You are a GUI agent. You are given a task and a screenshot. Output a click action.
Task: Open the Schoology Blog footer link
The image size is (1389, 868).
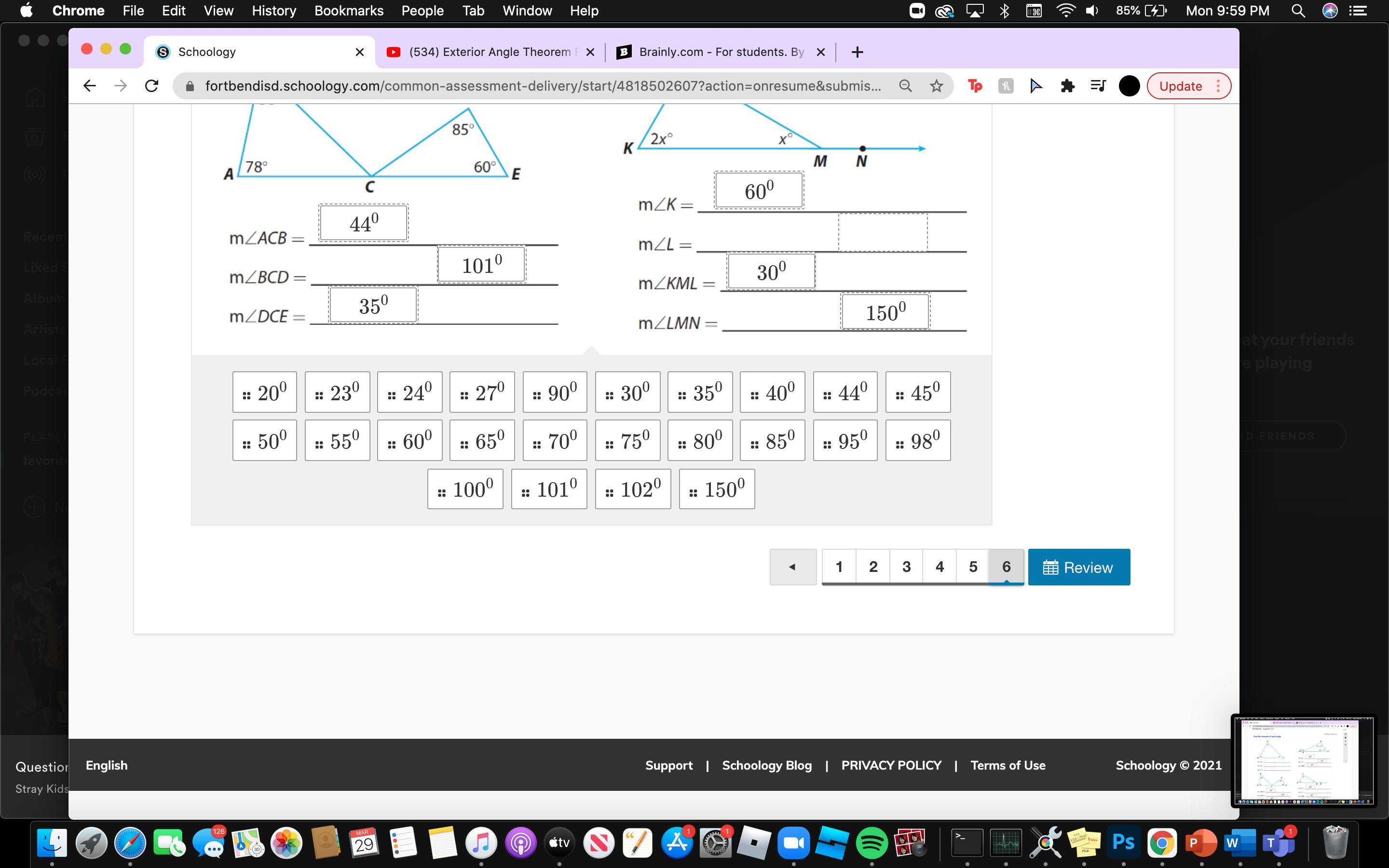click(x=766, y=765)
